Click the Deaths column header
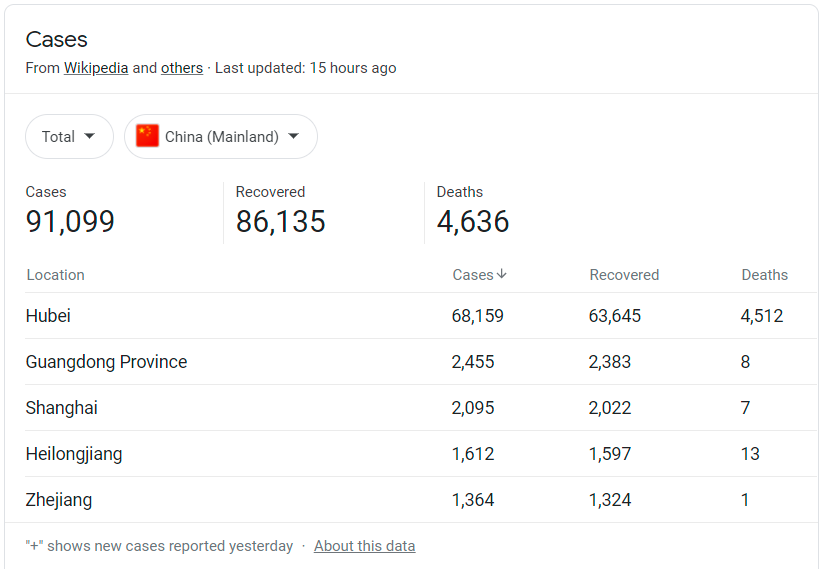The width and height of the screenshot is (824, 569). 764,275
